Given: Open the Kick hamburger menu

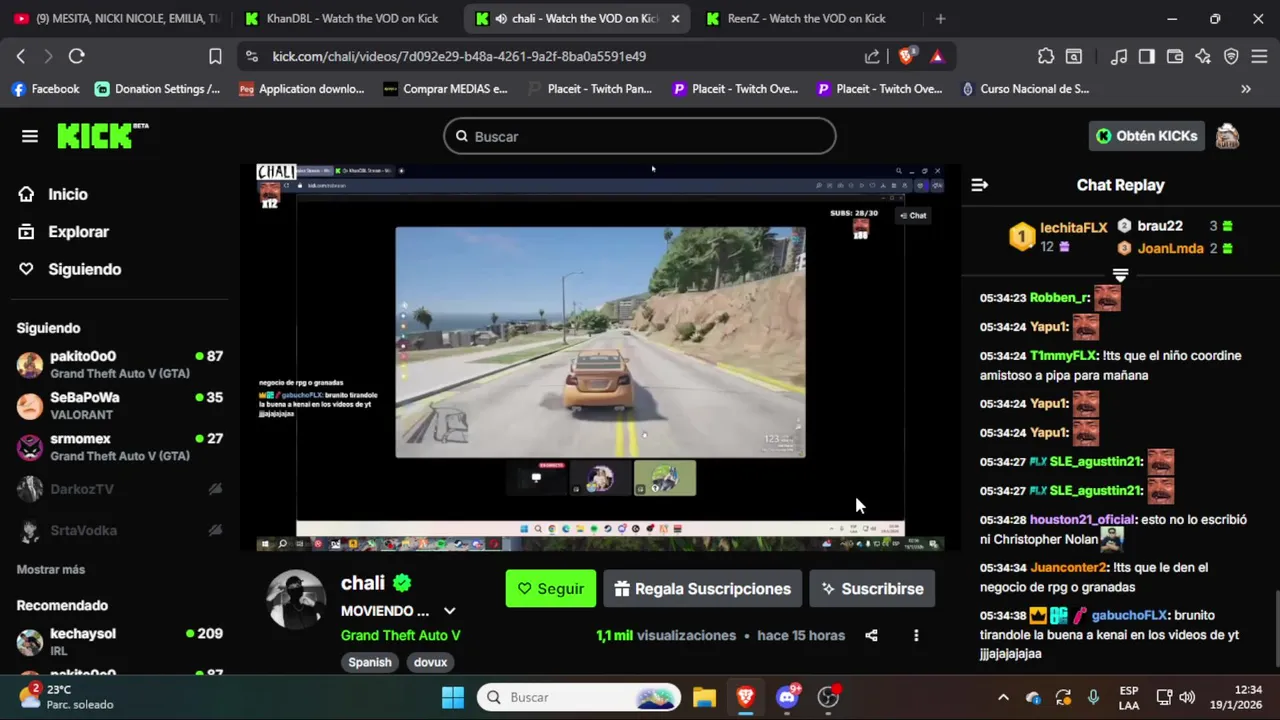Looking at the screenshot, I should point(30,136).
